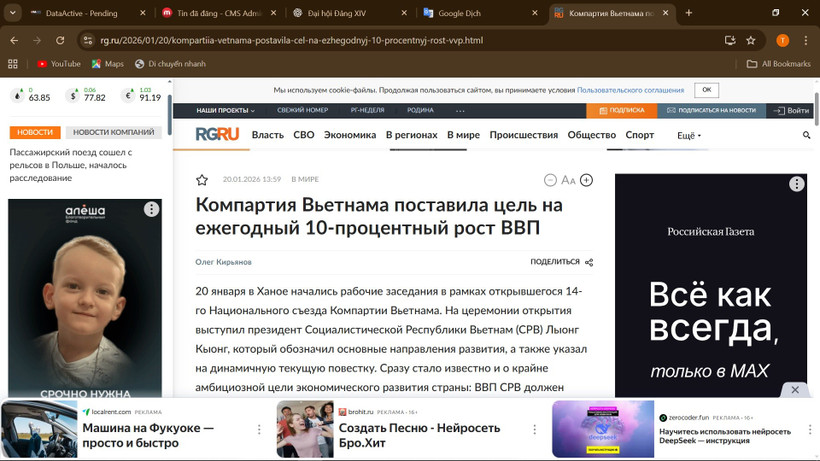Image resolution: width=820 pixels, height=461 pixels.
Task: Open the Спорт section
Action: click(x=640, y=135)
